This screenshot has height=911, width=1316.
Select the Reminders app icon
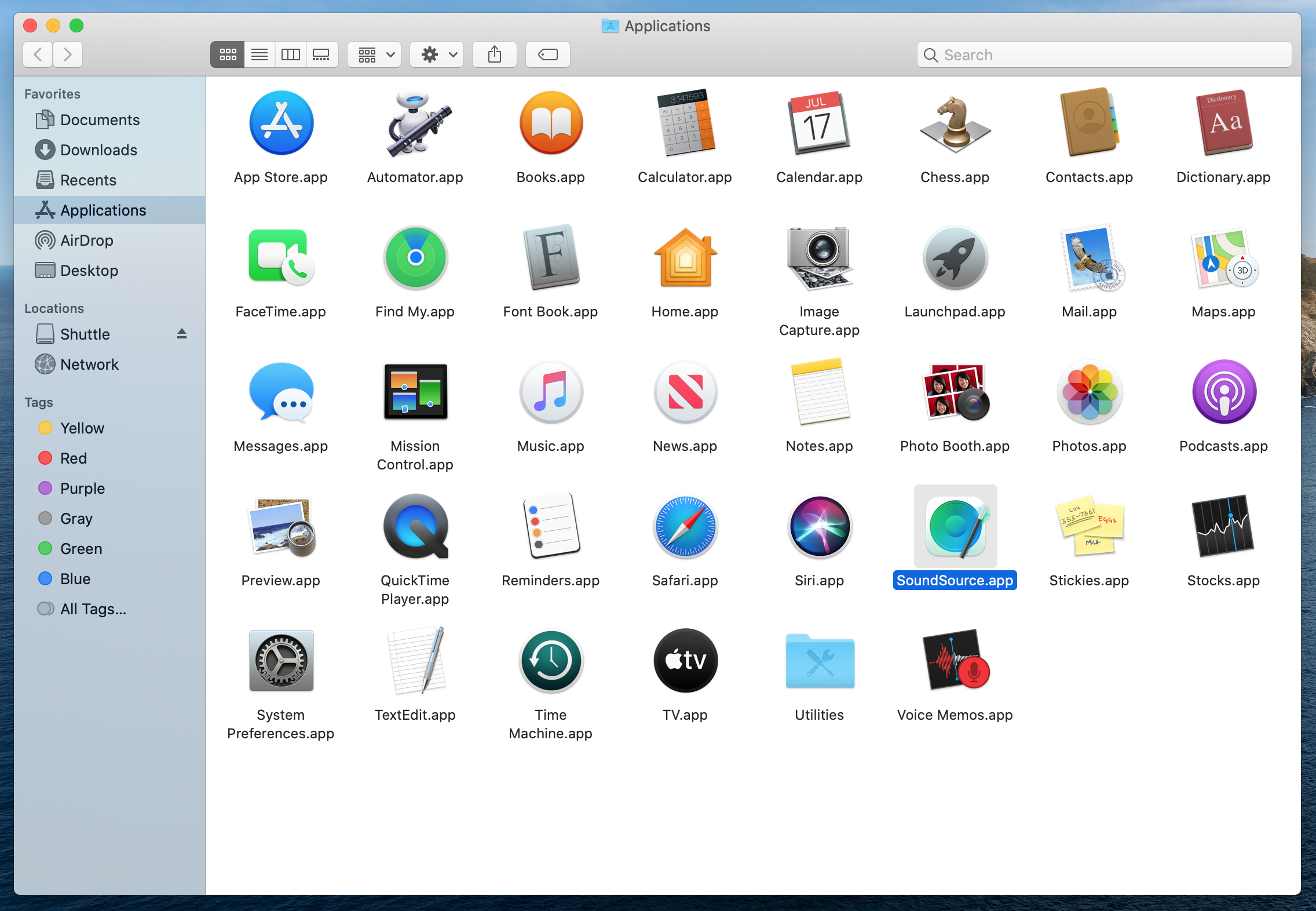pyautogui.click(x=551, y=526)
